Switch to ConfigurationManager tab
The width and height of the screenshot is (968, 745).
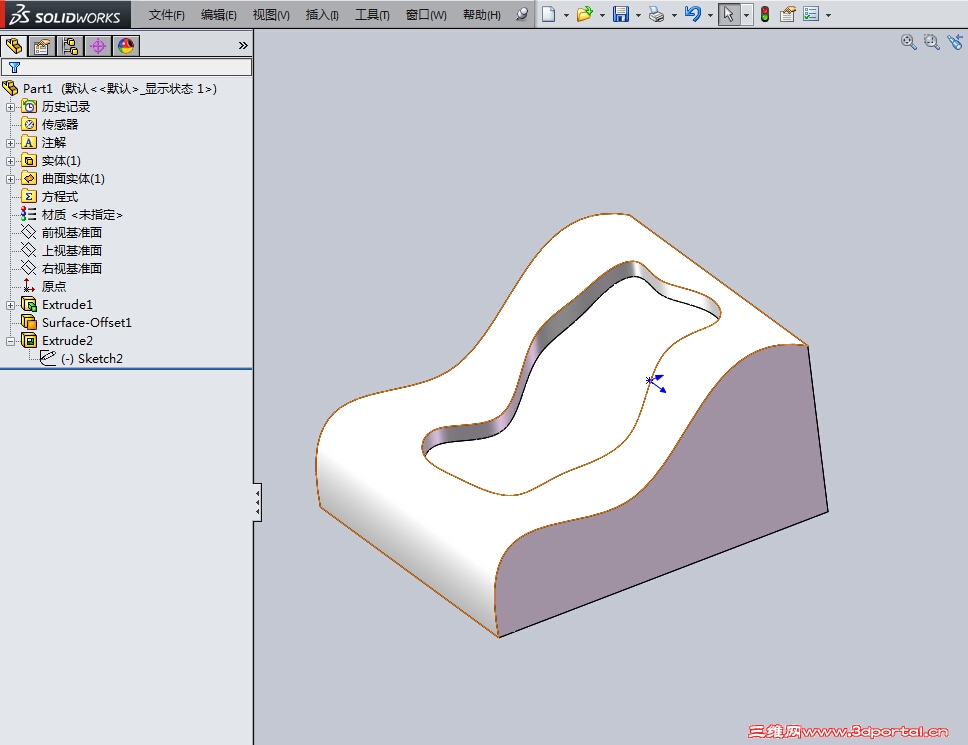(70, 46)
